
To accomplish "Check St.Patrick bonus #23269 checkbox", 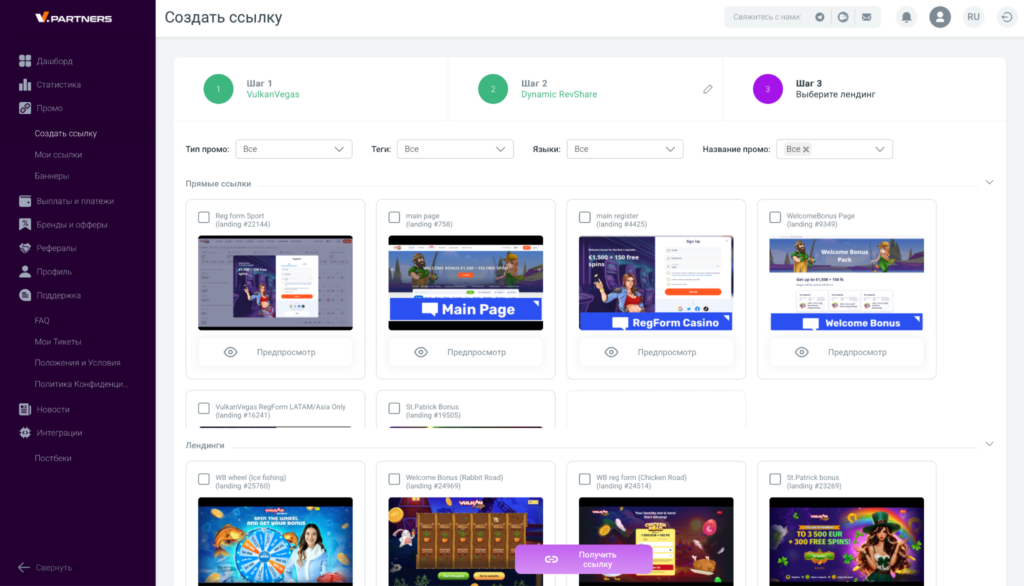I will pos(775,479).
